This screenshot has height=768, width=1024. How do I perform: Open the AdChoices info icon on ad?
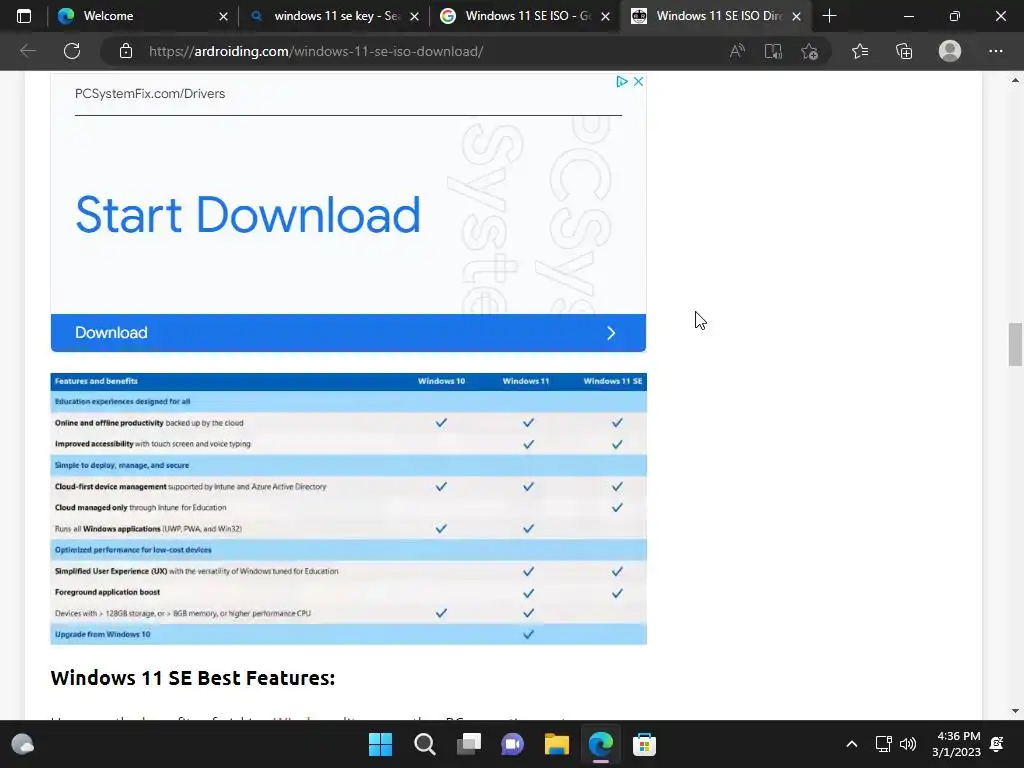[x=622, y=81]
